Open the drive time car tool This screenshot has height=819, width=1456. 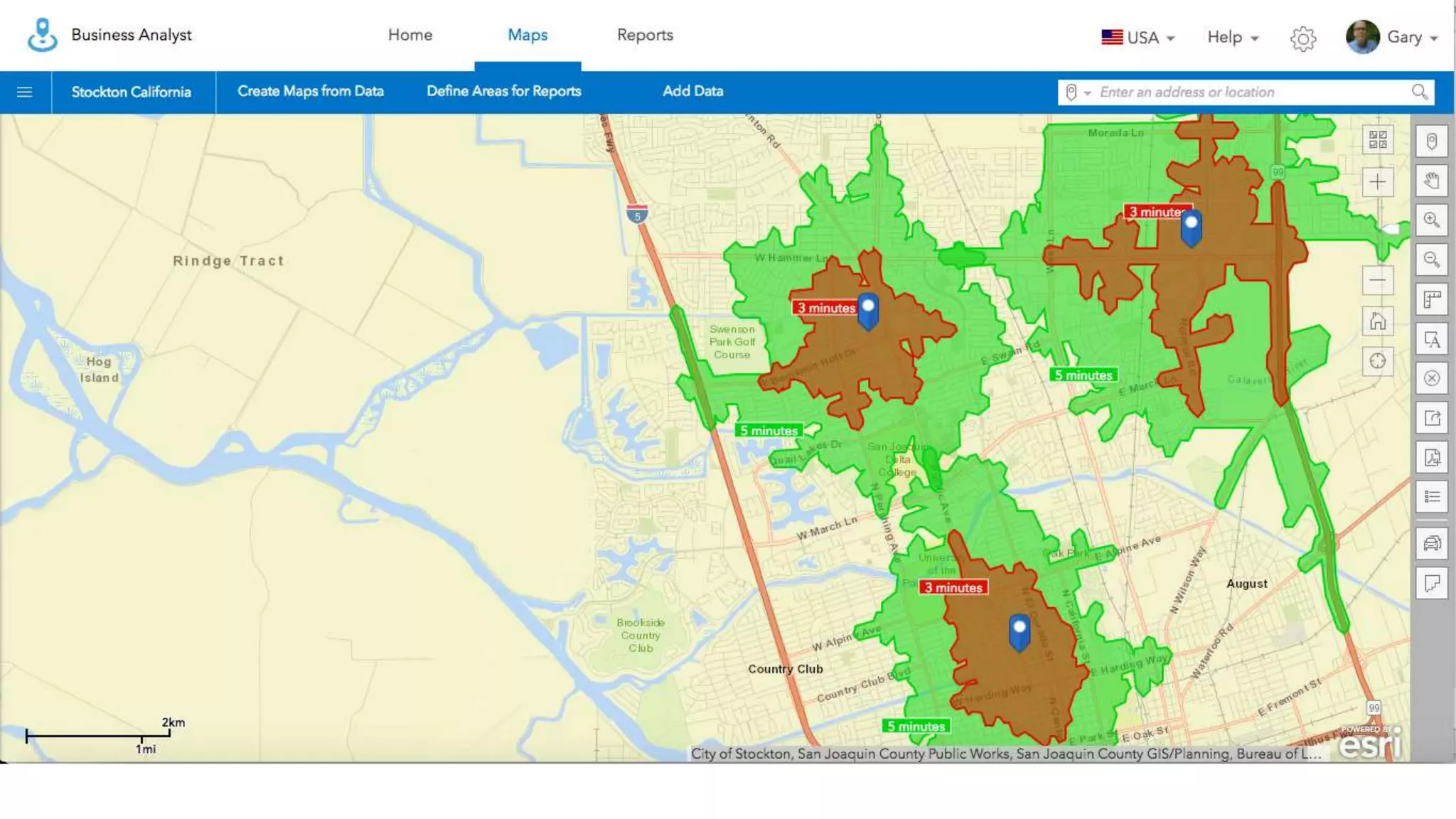(x=1431, y=544)
